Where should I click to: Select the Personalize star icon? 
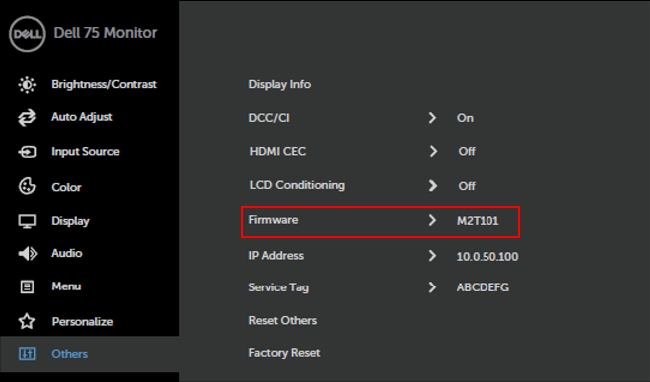click(27, 321)
